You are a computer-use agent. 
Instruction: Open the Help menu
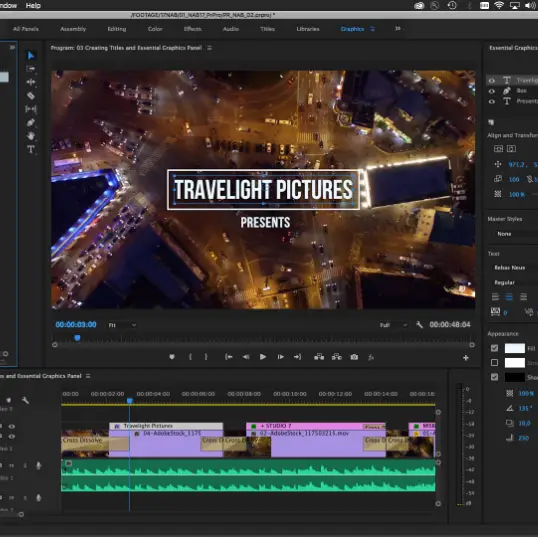click(33, 5)
